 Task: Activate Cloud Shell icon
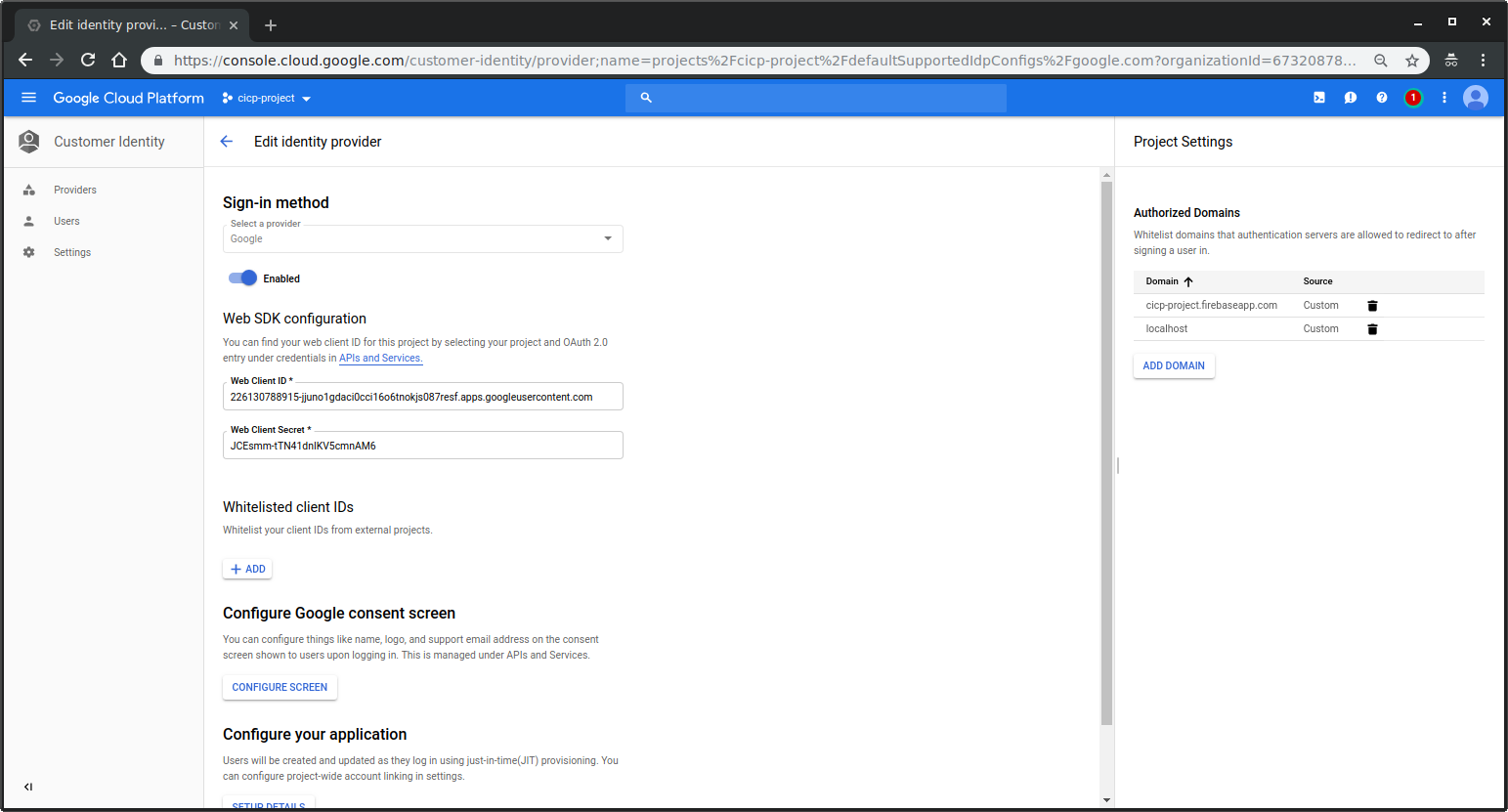tap(1319, 98)
